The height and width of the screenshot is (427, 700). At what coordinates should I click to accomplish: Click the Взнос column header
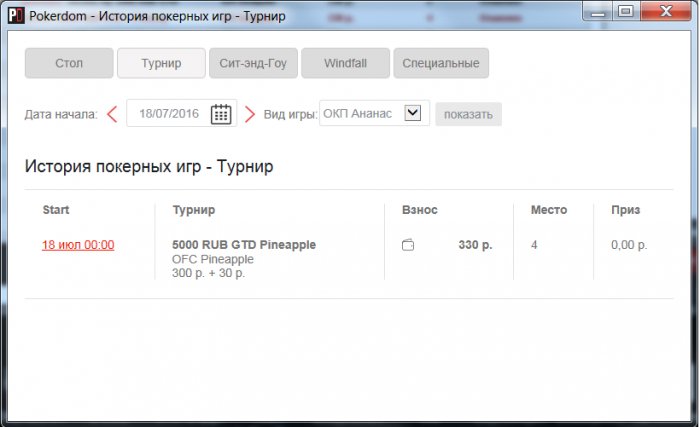[420, 210]
